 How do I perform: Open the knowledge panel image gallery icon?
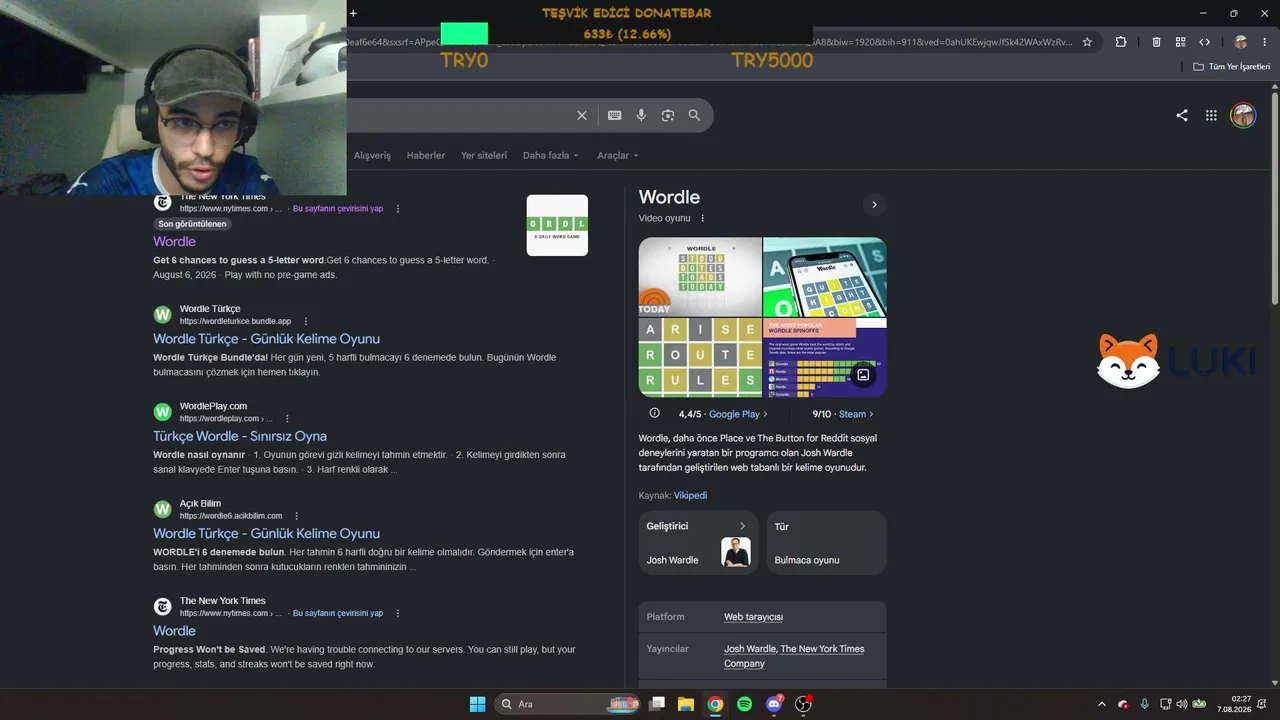pyautogui.click(x=863, y=375)
